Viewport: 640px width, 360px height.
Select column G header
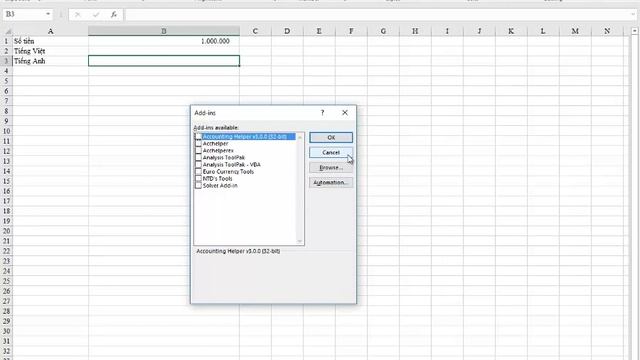(x=383, y=31)
